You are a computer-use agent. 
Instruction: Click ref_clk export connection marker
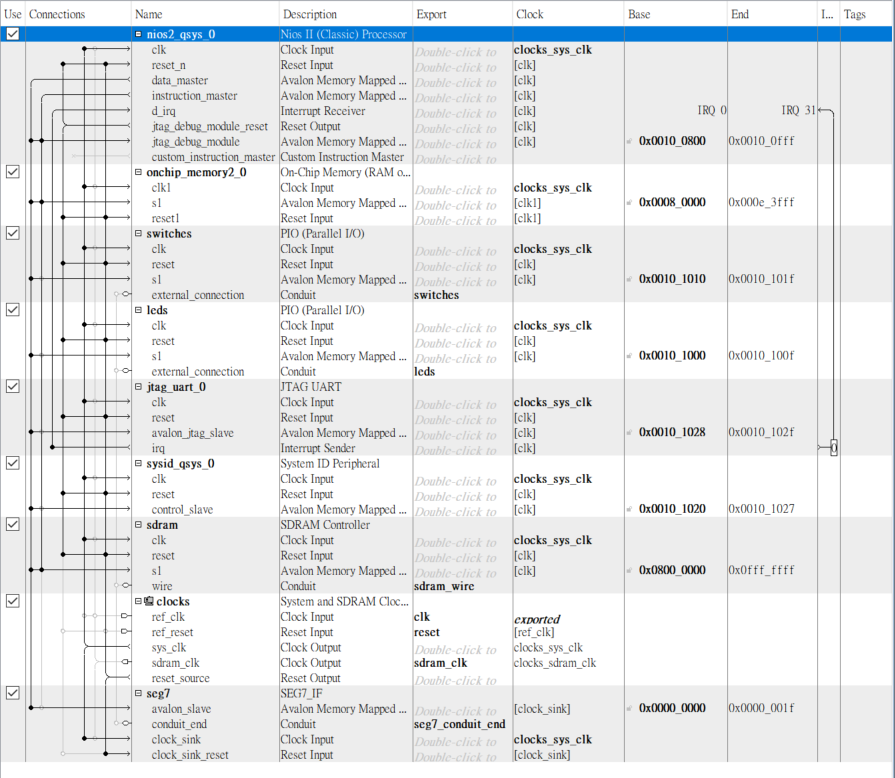pos(125,616)
